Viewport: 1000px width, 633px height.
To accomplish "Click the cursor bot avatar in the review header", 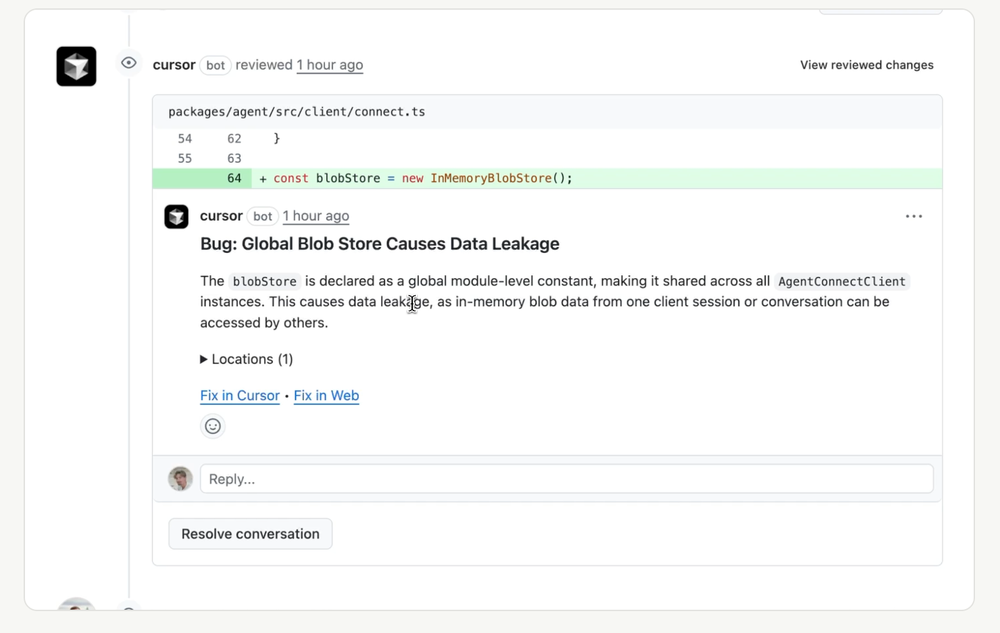I will tap(76, 65).
